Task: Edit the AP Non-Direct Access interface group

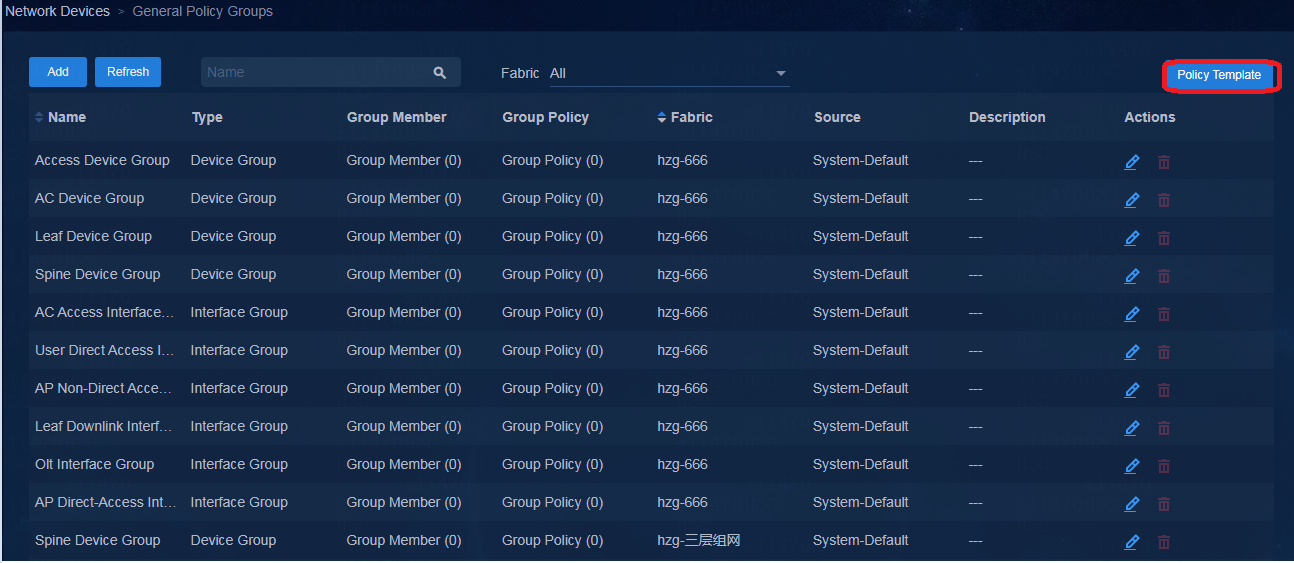Action: tap(1132, 390)
